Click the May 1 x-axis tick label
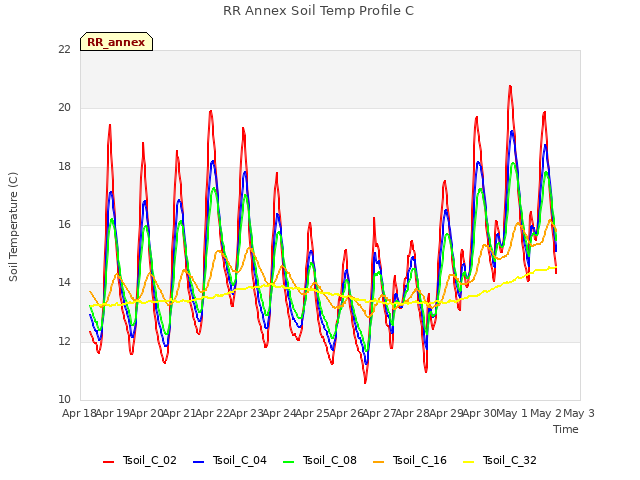The height and width of the screenshot is (480, 640). [511, 413]
